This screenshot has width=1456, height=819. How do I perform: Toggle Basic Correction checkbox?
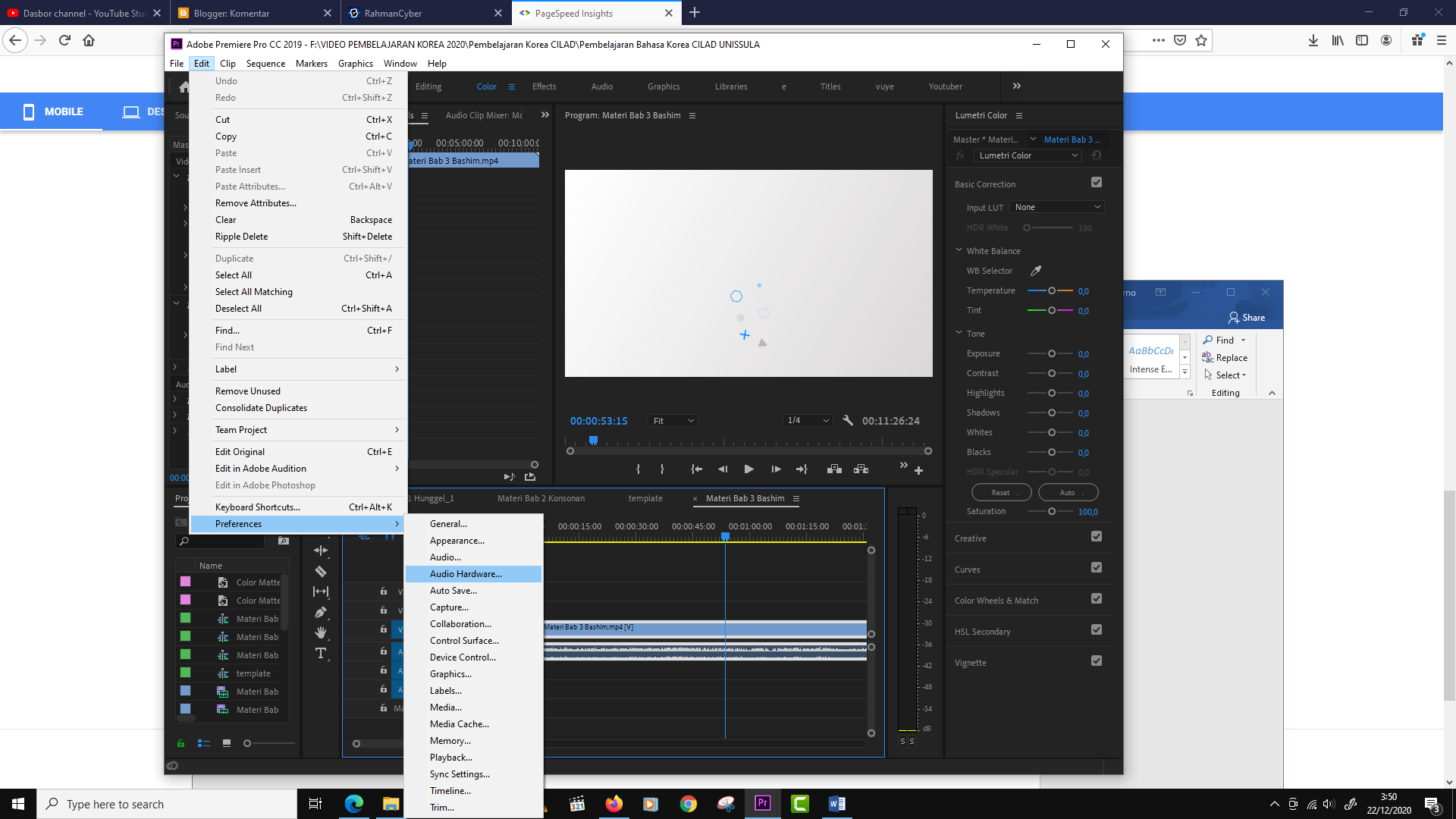coord(1097,183)
